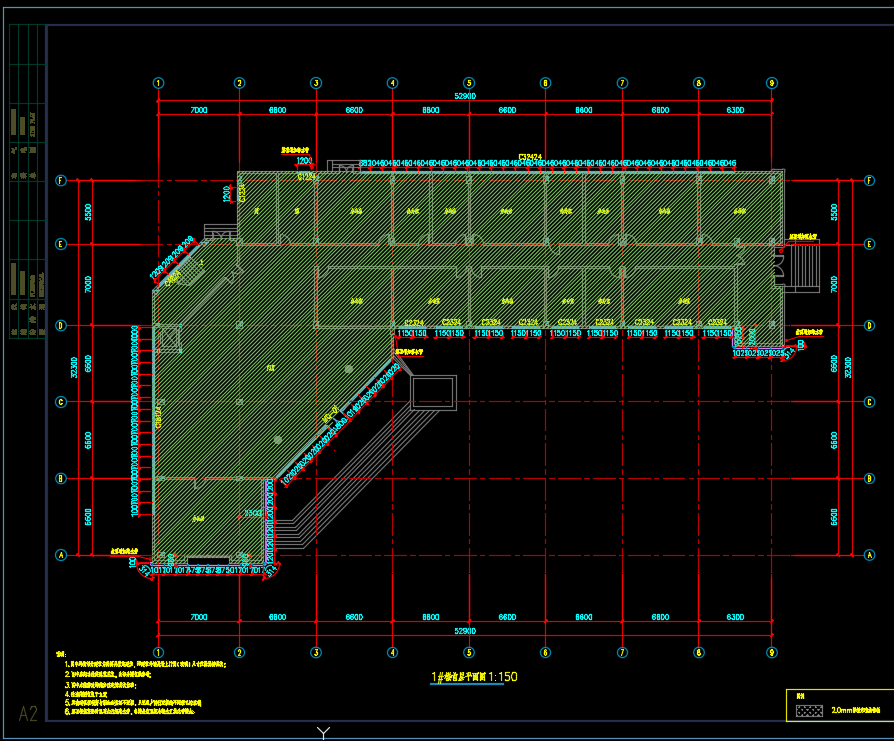Click the overall 52900 dimension above the plan
The image size is (894, 741).
click(465, 96)
